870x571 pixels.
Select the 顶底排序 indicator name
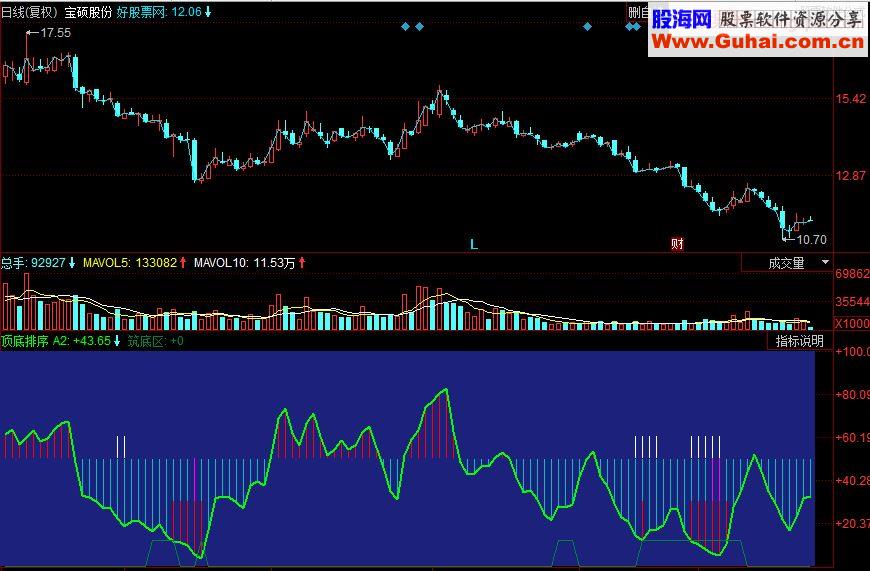(x=25, y=341)
